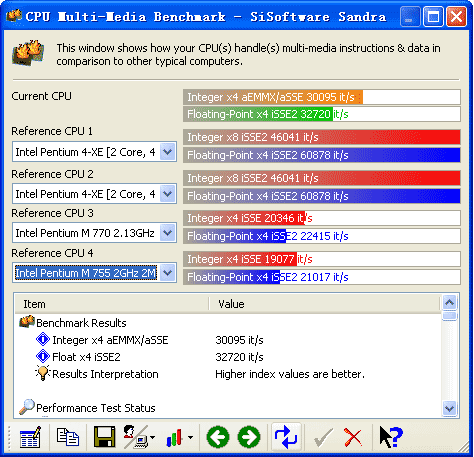Screen dimensions: 474x457
Task: Open Reference CPU 1 dropdown arrow
Action: [167, 152]
